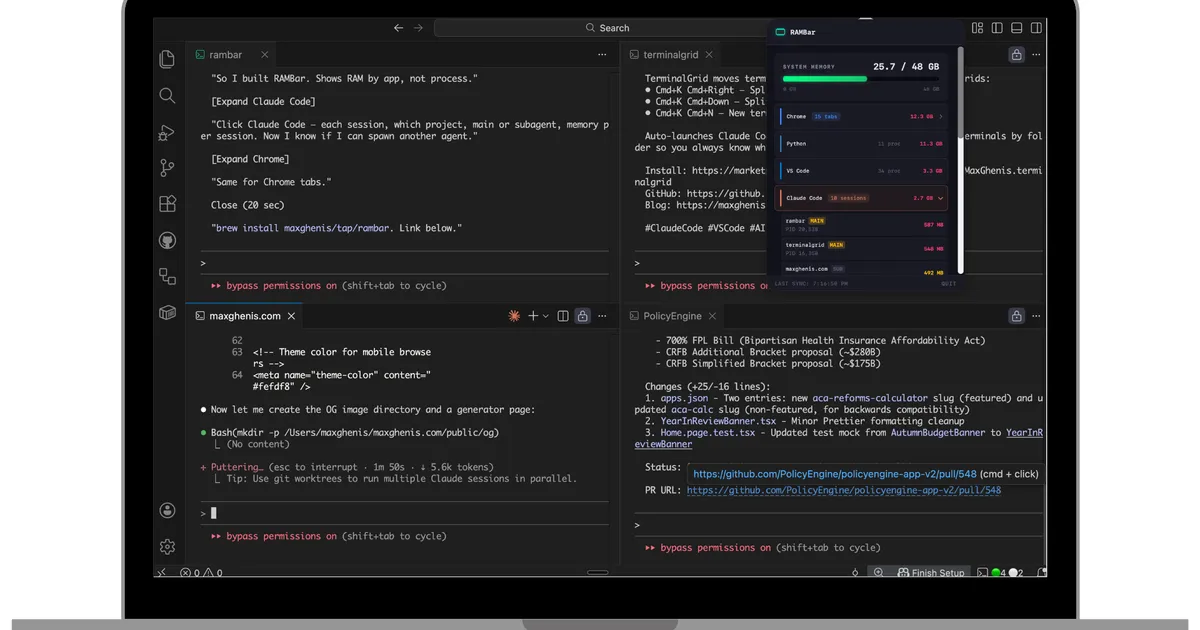Click the Bash mkdir command line

coord(355,433)
